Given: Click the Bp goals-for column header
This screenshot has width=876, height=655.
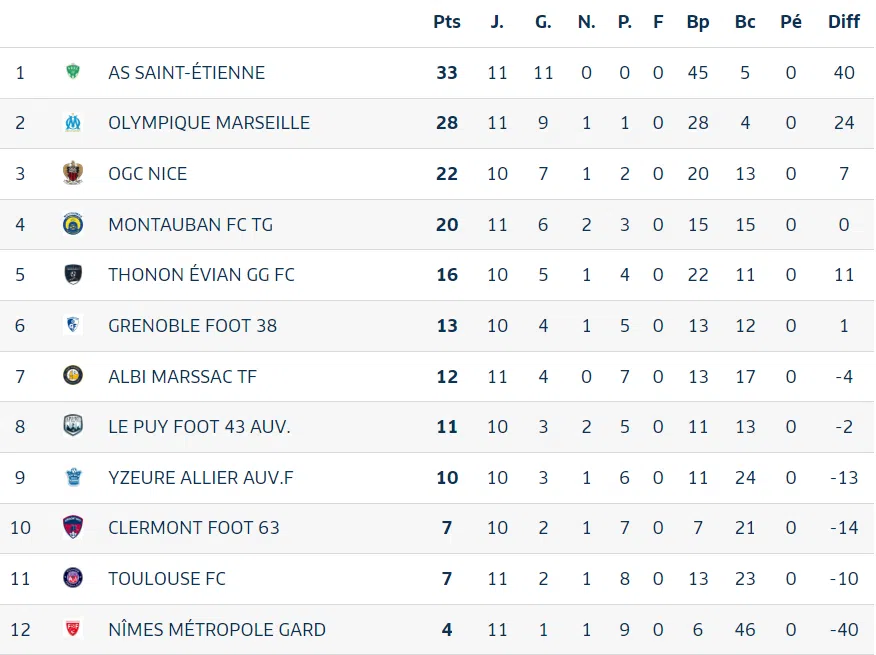Looking at the screenshot, I should [x=698, y=22].
